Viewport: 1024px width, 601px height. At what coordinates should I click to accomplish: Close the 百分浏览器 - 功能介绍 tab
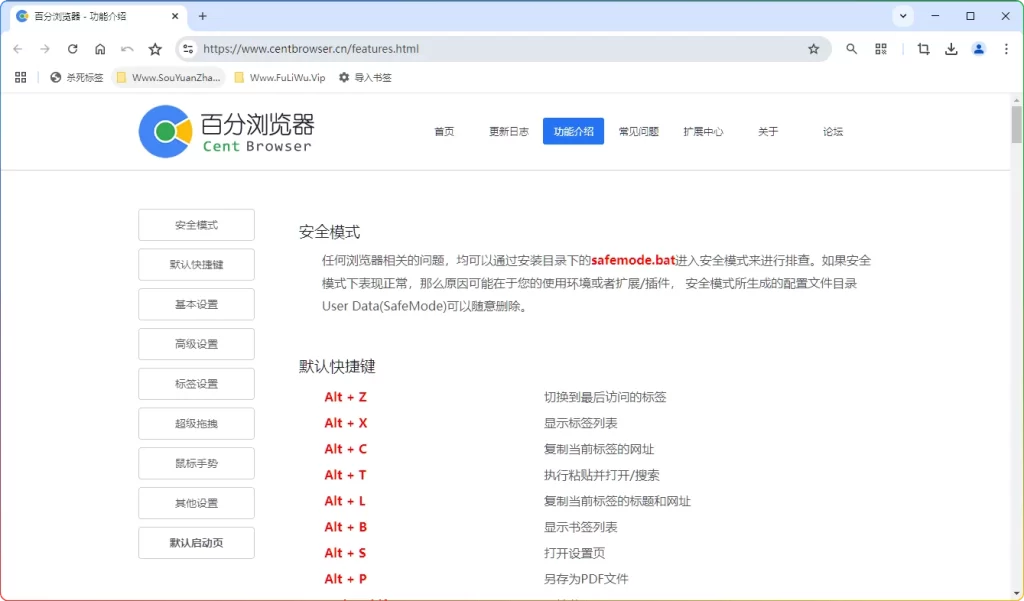[175, 16]
